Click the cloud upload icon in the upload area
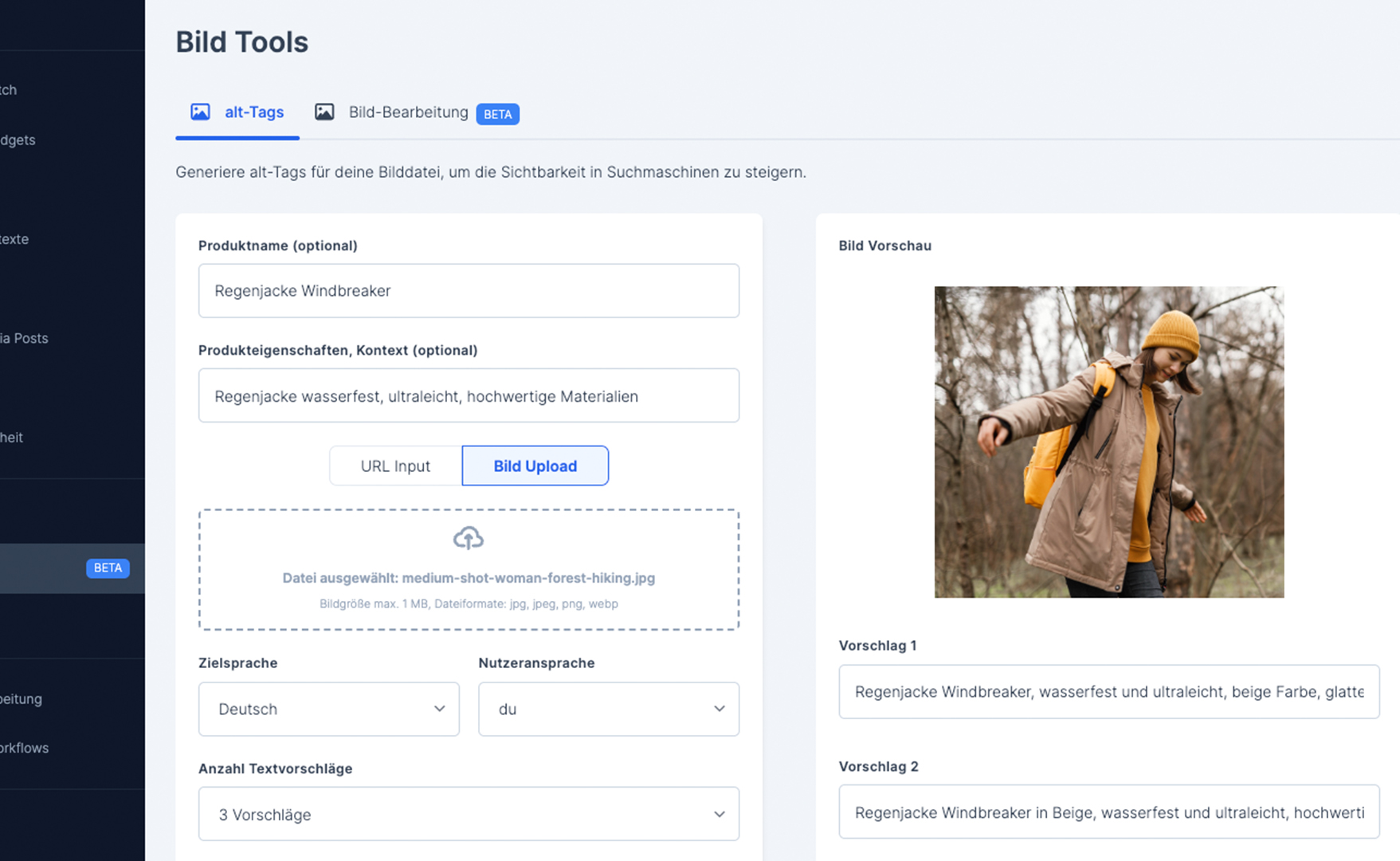 [469, 537]
